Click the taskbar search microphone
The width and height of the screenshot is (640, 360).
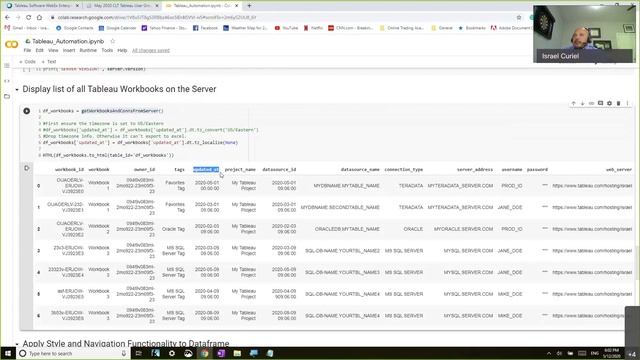pyautogui.click(x=124, y=353)
